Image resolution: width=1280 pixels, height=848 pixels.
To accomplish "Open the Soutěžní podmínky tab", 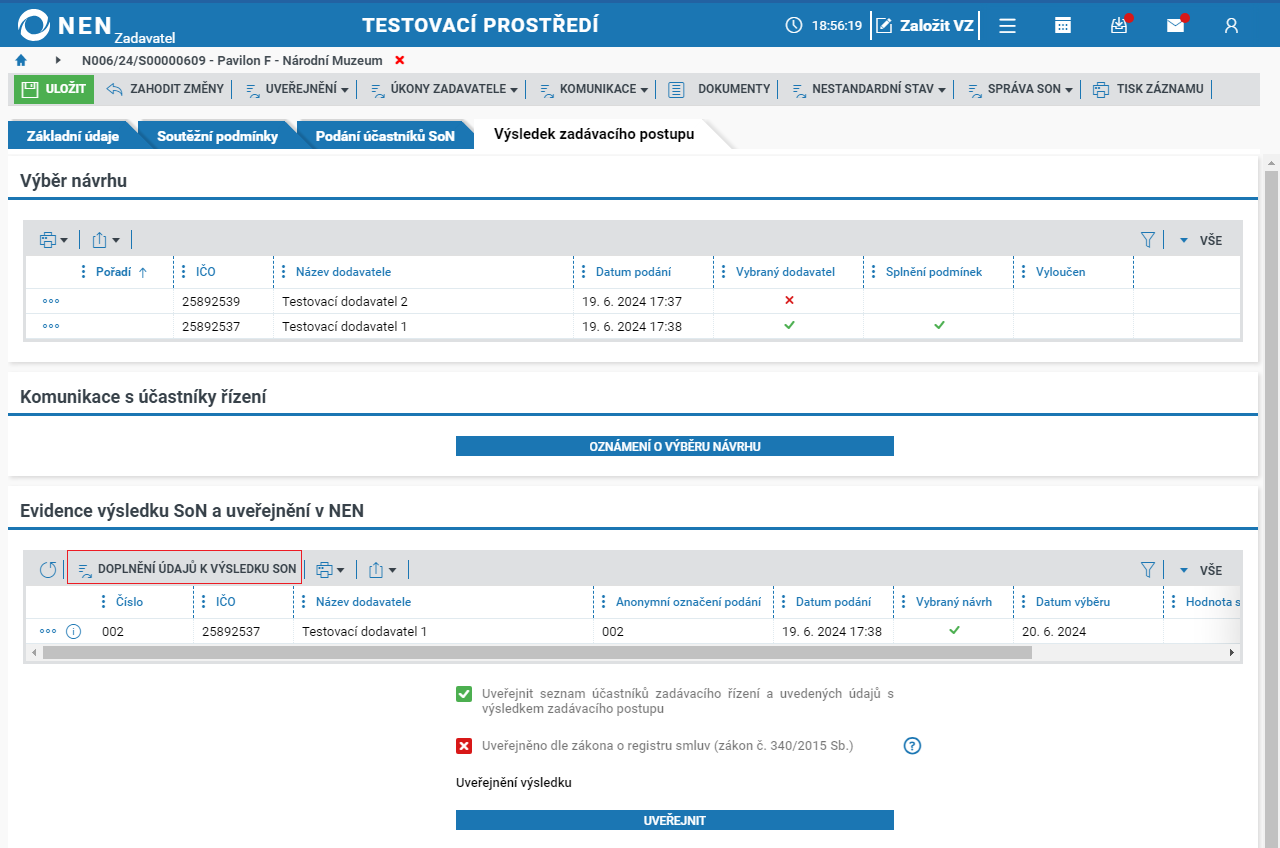I will (x=217, y=136).
